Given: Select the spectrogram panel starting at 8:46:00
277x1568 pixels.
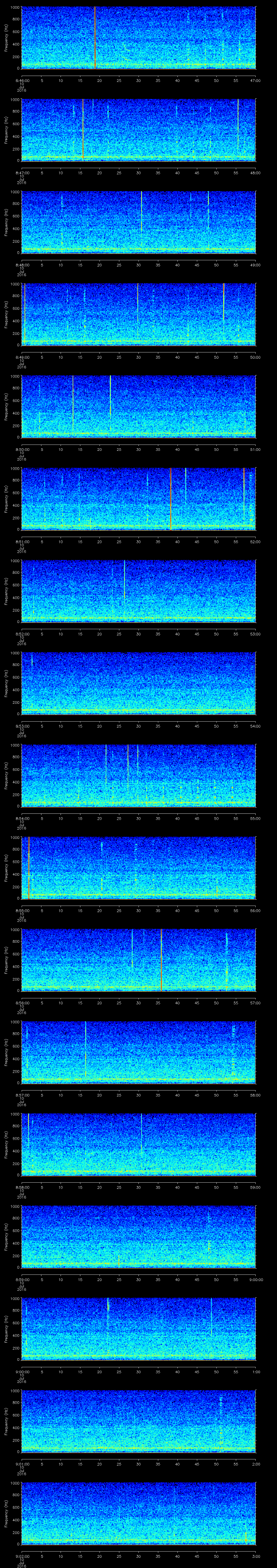Looking at the screenshot, I should point(138,38).
